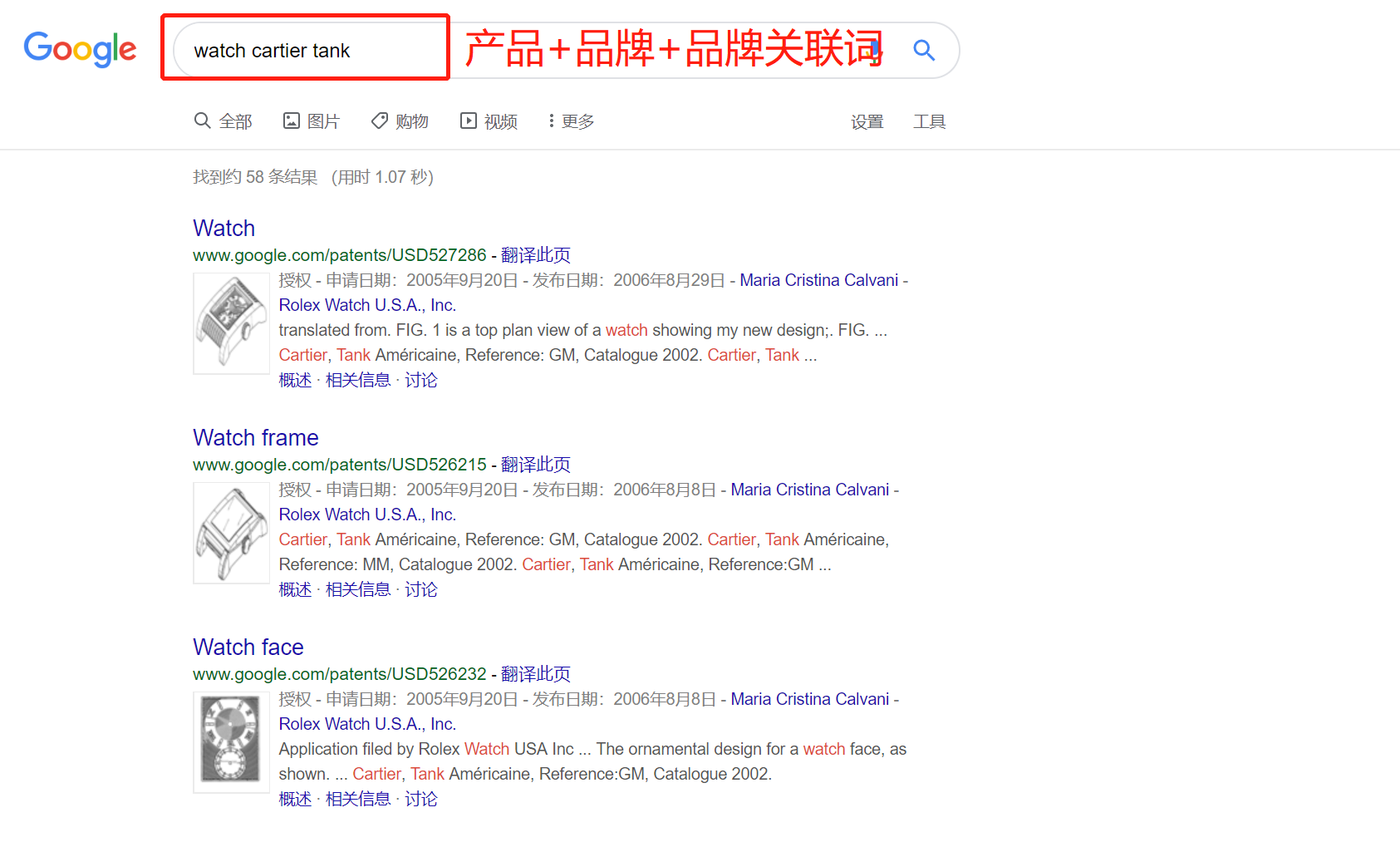Click 翻译此页 for the Watch result
This screenshot has width=1400, height=842.
coord(536,255)
